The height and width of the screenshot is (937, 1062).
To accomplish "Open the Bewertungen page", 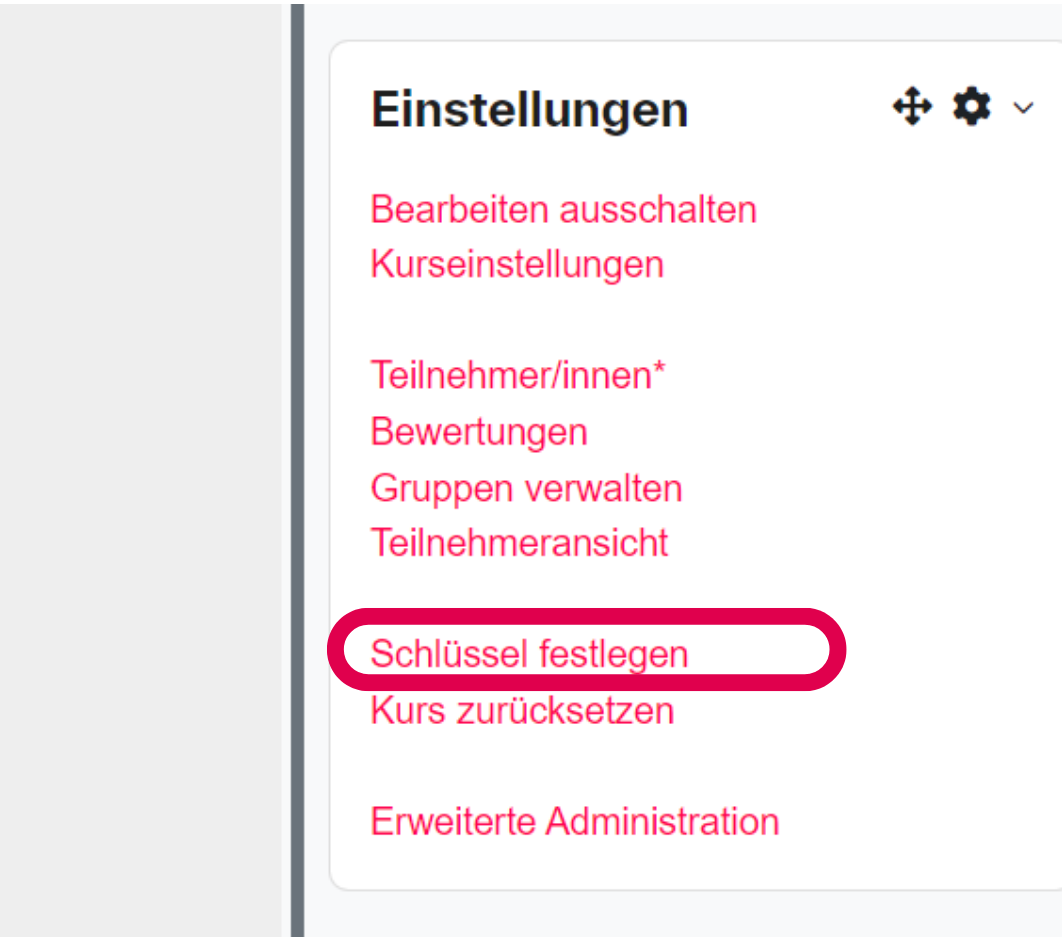I will point(478,431).
